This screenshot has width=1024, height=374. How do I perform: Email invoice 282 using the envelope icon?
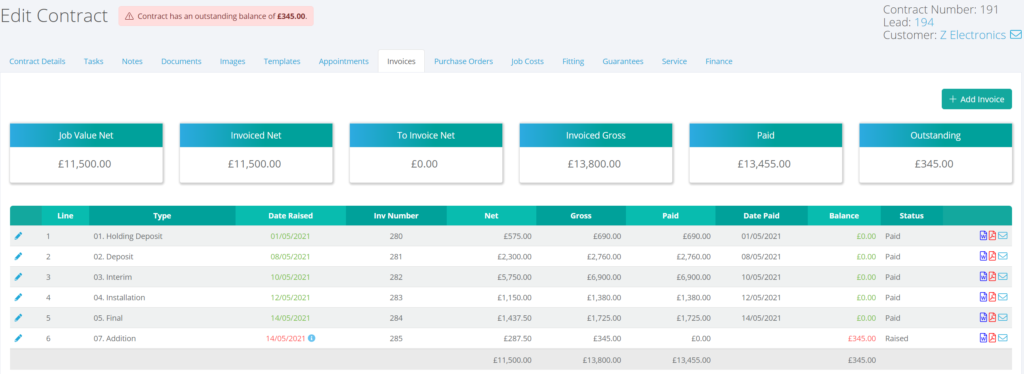1003,277
